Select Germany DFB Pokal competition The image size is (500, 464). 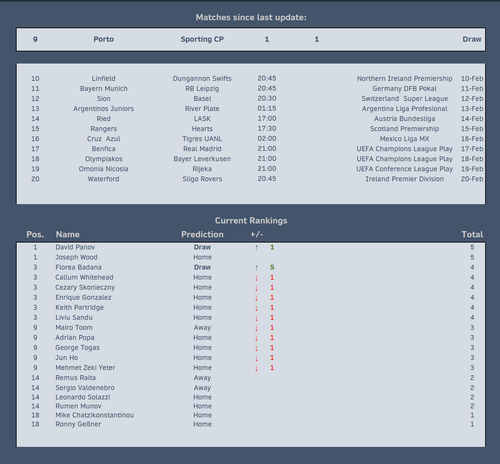[x=404, y=89]
